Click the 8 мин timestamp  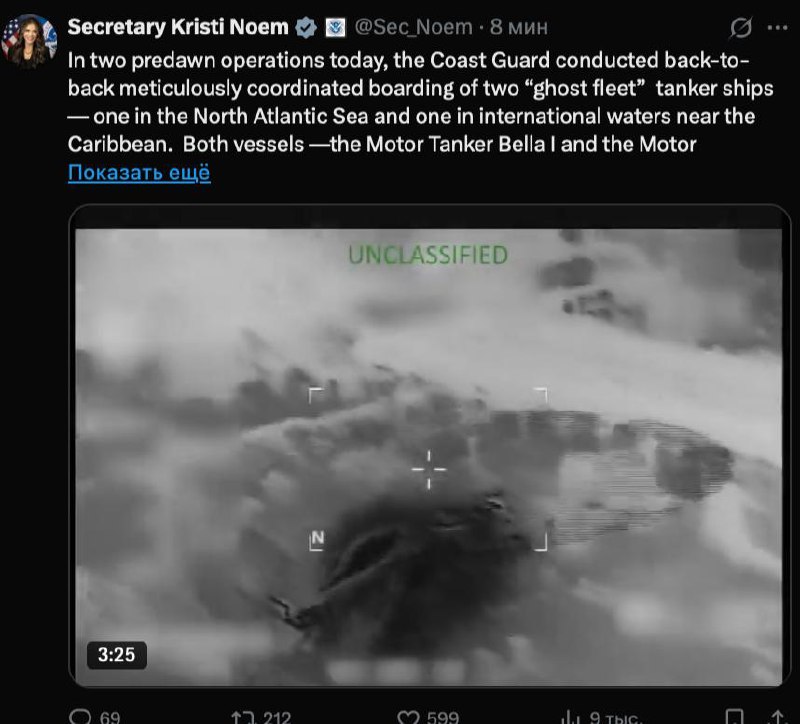pyautogui.click(x=518, y=28)
